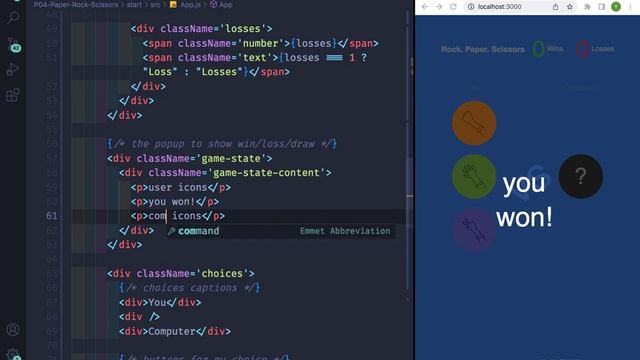Click the browser back arrow
Viewport: 640px width, 360px height.
point(425,7)
